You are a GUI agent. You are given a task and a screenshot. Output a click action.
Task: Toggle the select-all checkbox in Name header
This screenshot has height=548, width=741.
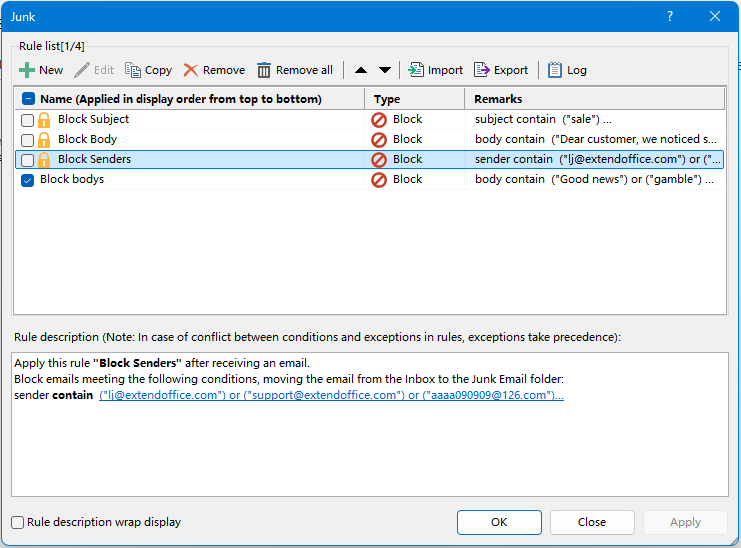pos(28,99)
